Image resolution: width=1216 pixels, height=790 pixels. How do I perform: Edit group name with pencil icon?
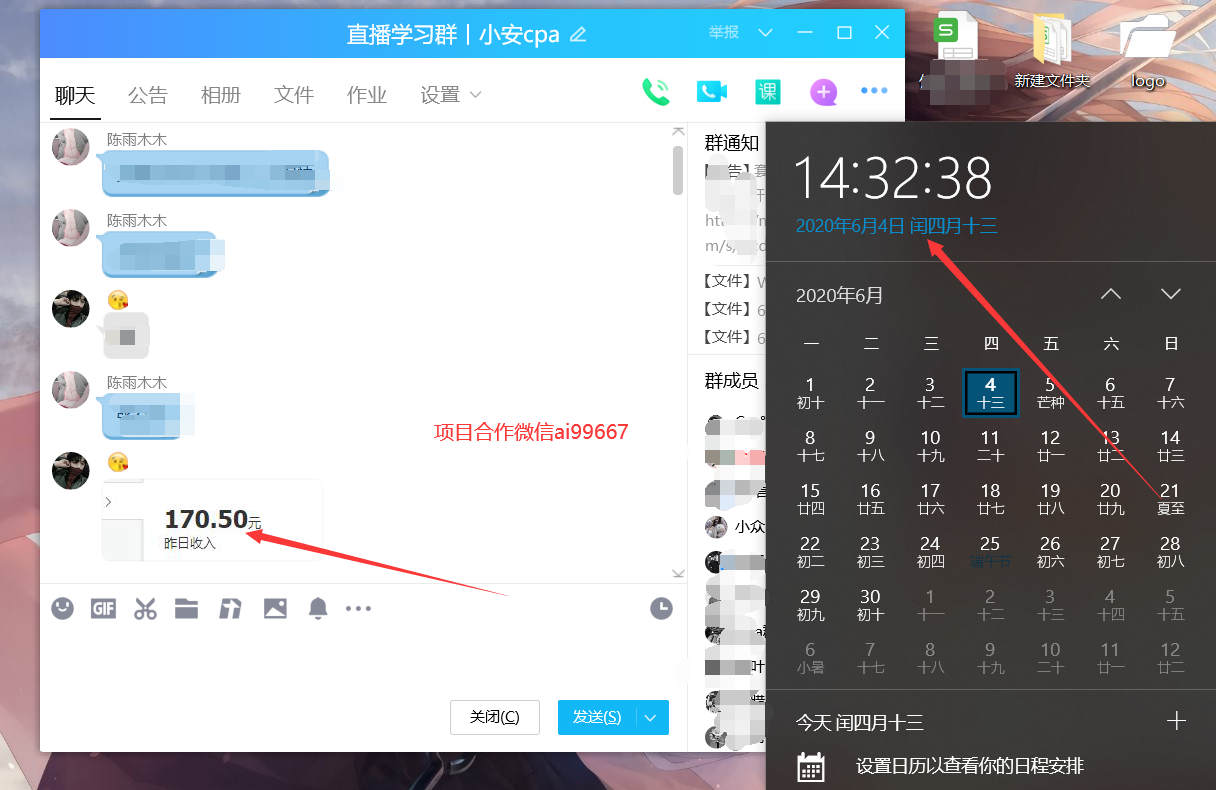click(577, 34)
